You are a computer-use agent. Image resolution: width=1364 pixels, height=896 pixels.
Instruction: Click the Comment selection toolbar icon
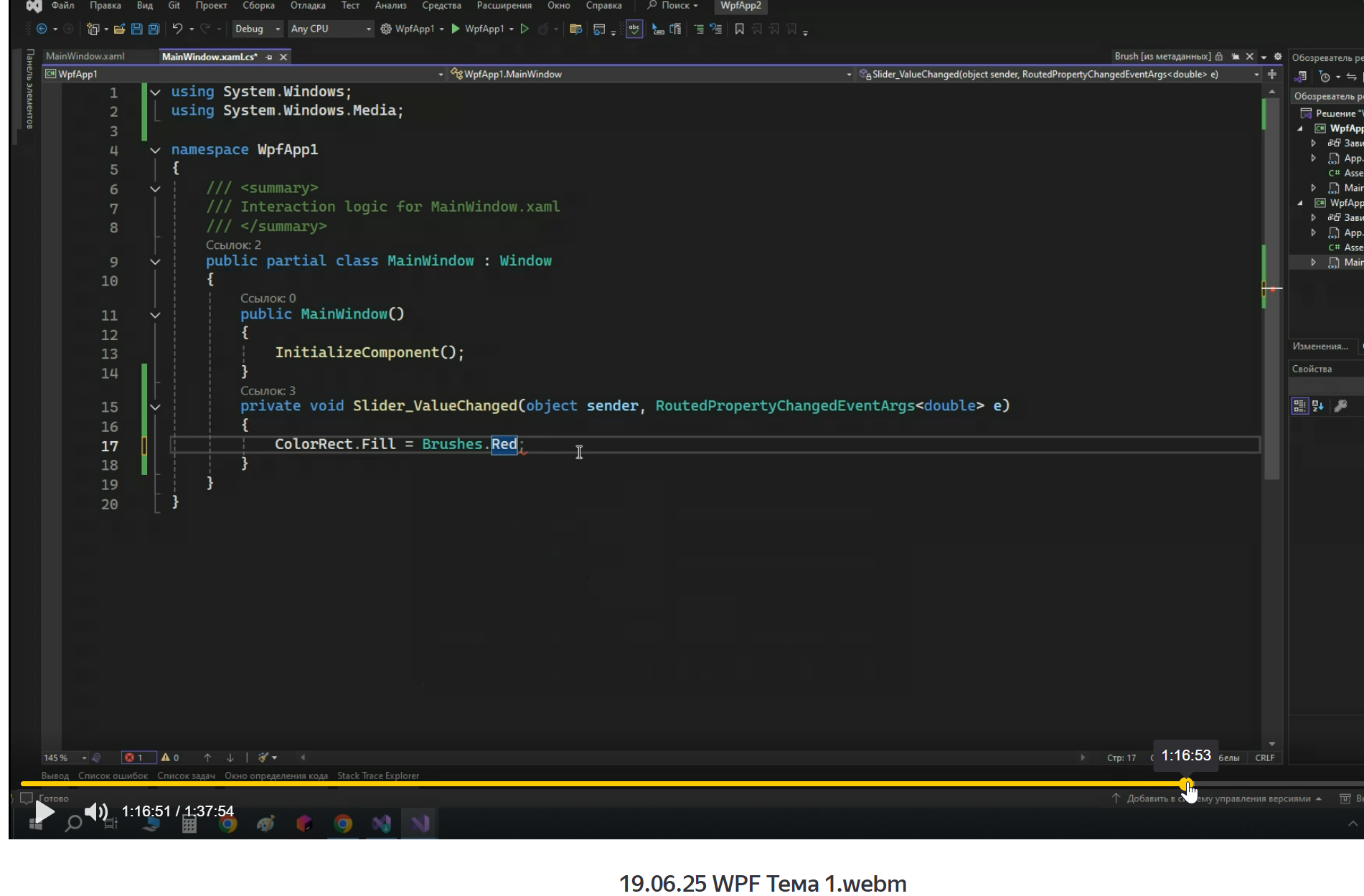click(699, 29)
